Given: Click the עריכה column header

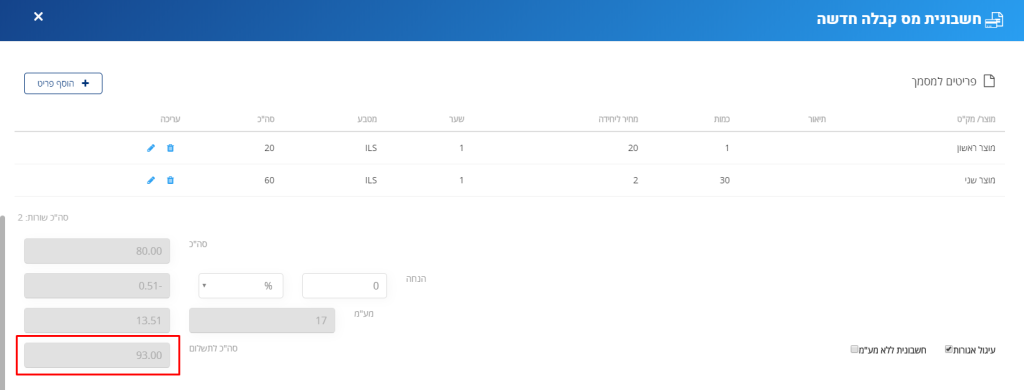Looking at the screenshot, I should [x=170, y=120].
